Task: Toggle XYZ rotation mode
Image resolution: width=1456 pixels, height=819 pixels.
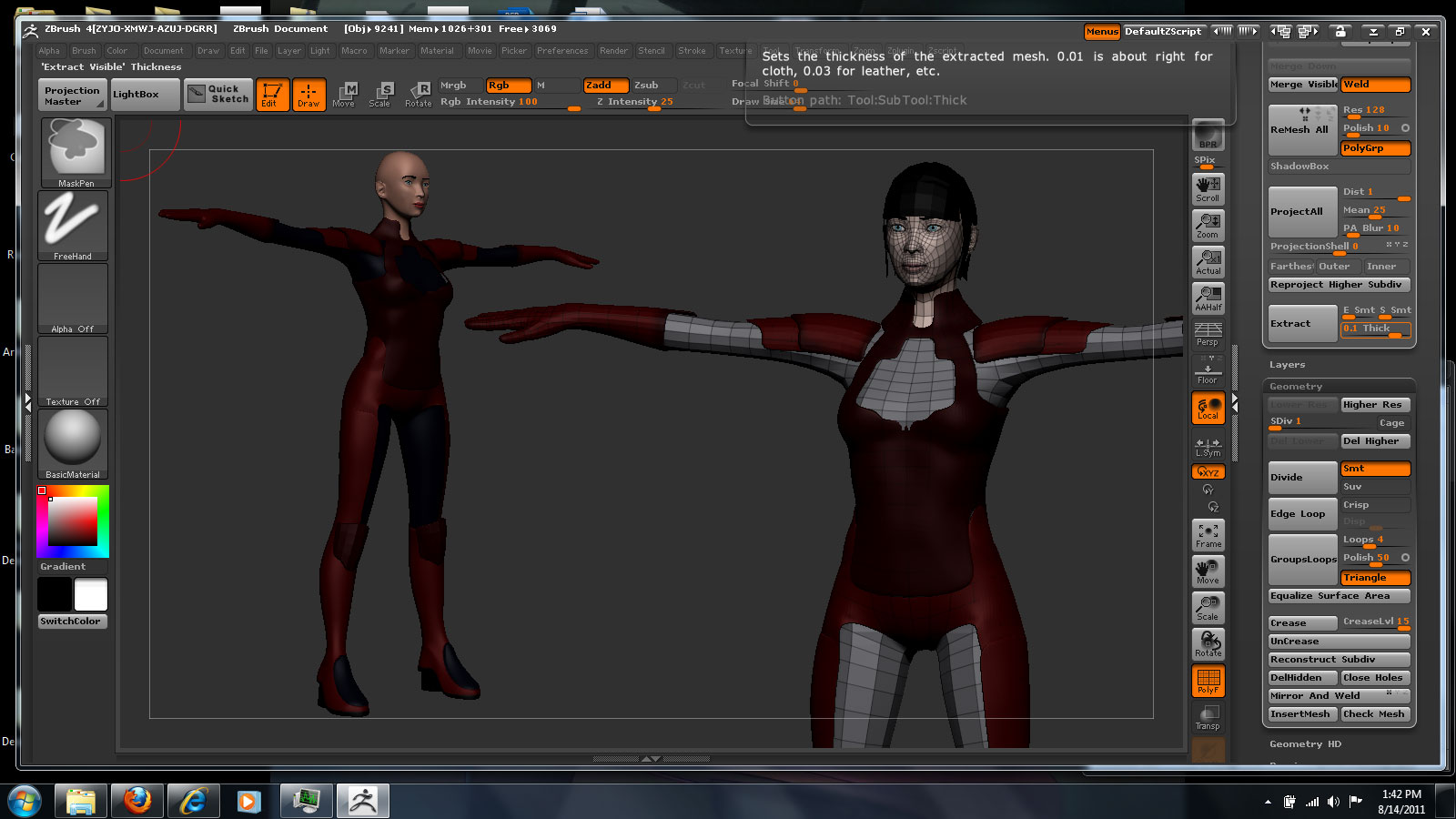Action: click(x=1208, y=471)
